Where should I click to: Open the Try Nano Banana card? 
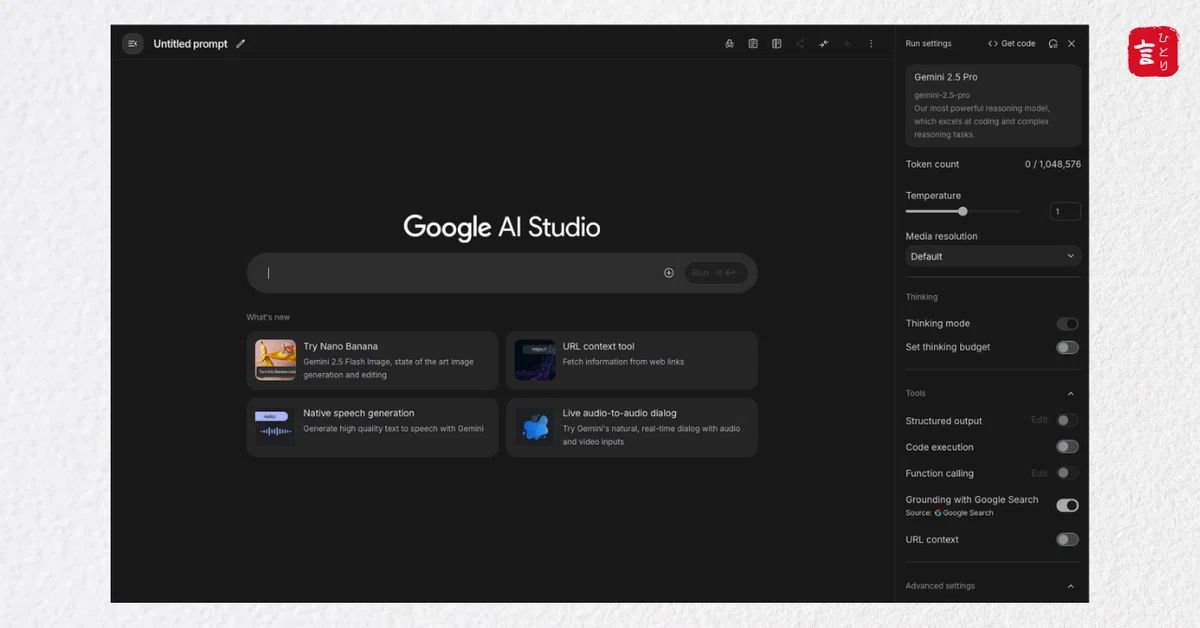[x=372, y=360]
